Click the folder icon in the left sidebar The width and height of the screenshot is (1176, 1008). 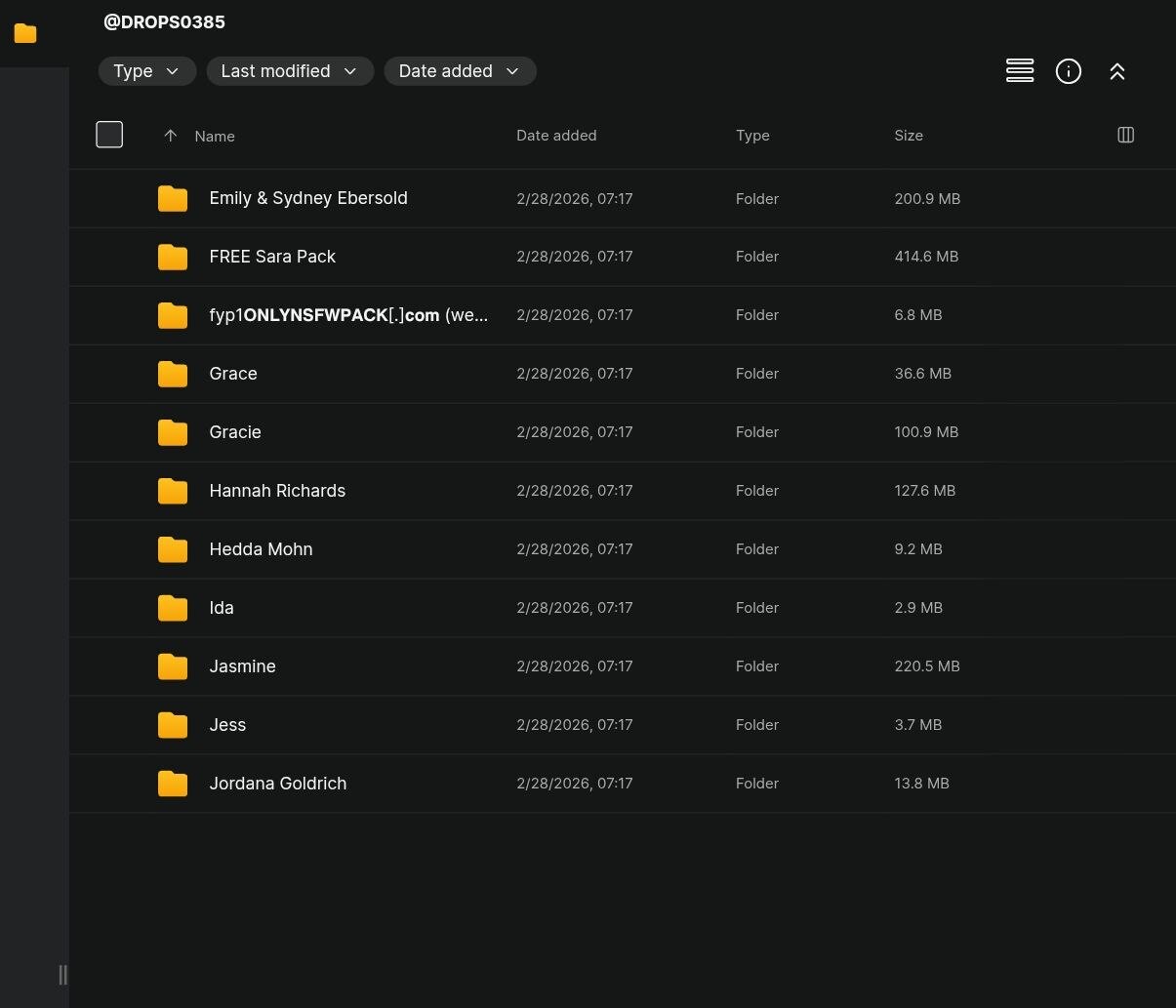pos(25,34)
